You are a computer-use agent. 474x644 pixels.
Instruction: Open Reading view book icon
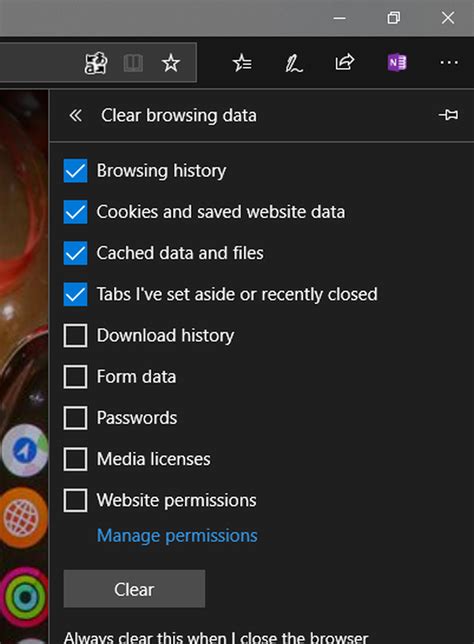[x=133, y=63]
